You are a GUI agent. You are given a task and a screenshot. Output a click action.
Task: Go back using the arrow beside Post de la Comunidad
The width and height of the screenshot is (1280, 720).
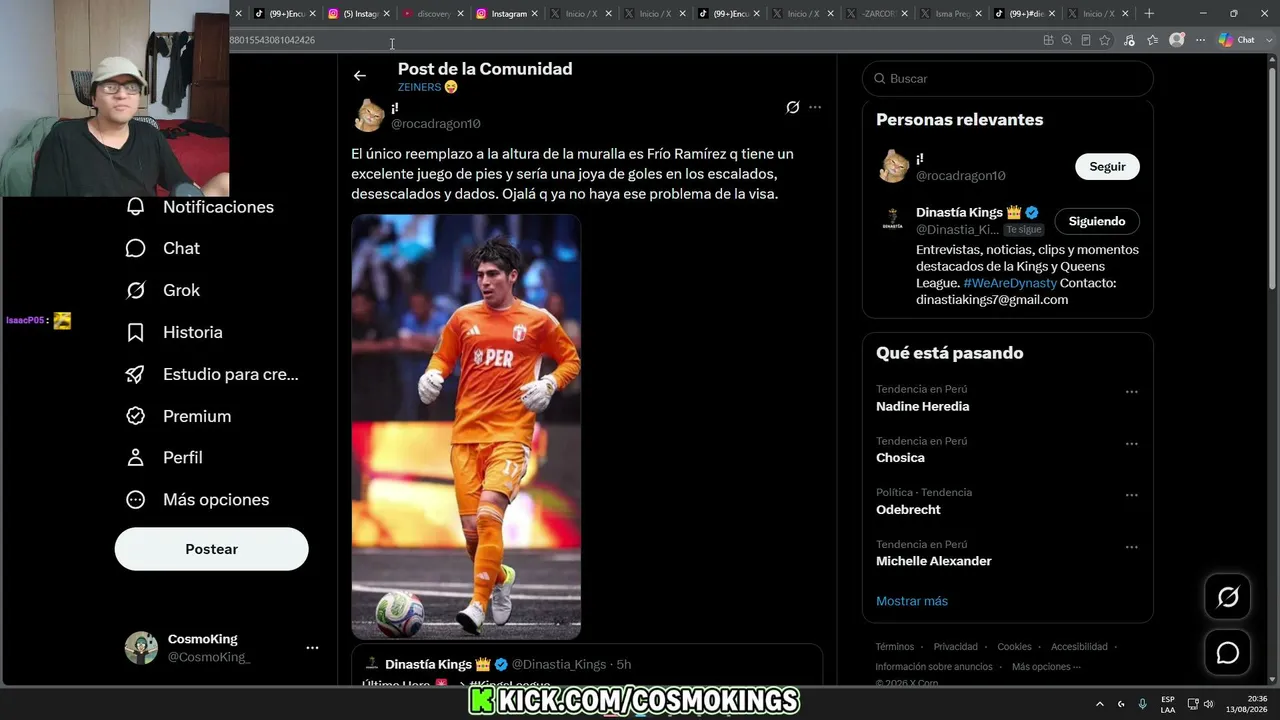point(360,75)
